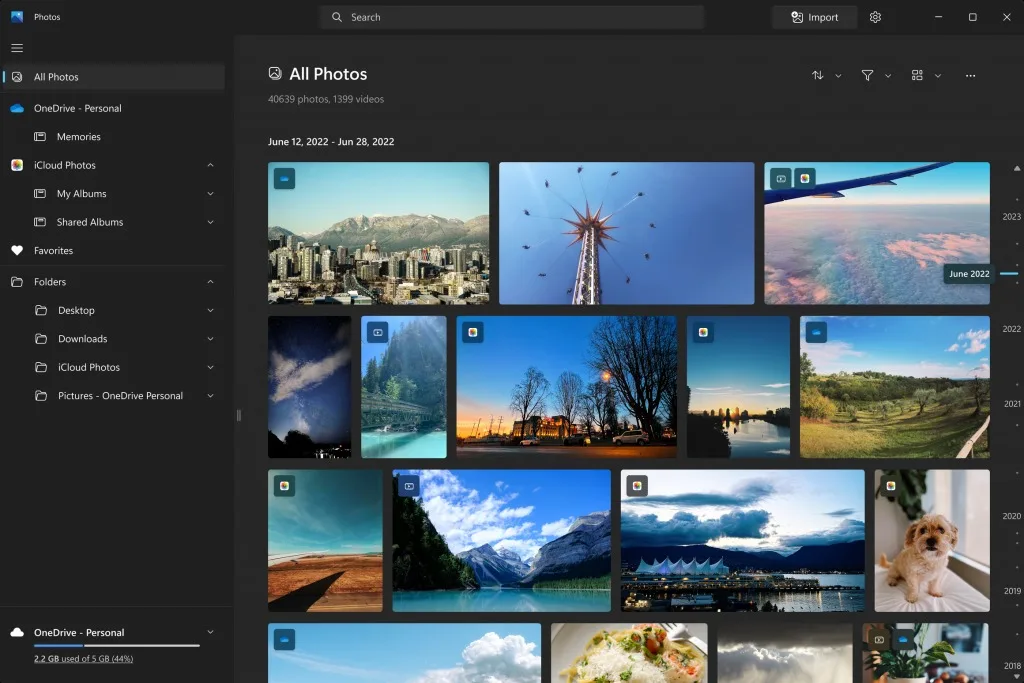Open the three-dot more options menu
Image resolution: width=1024 pixels, height=683 pixels.
click(970, 75)
